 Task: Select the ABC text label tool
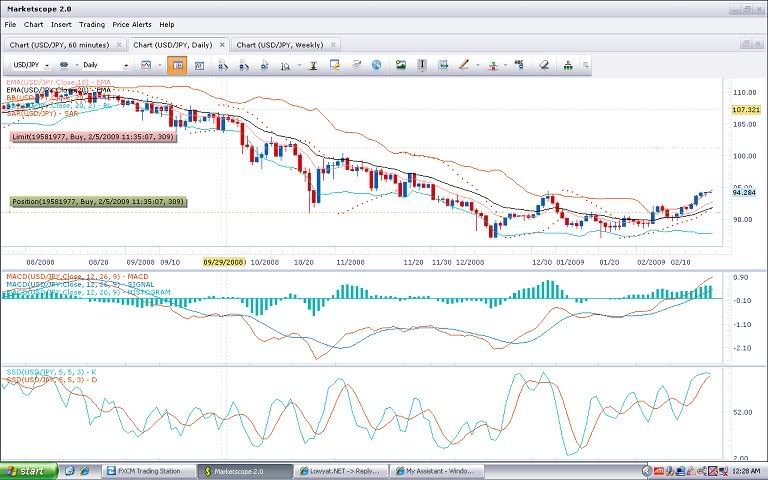(518, 65)
